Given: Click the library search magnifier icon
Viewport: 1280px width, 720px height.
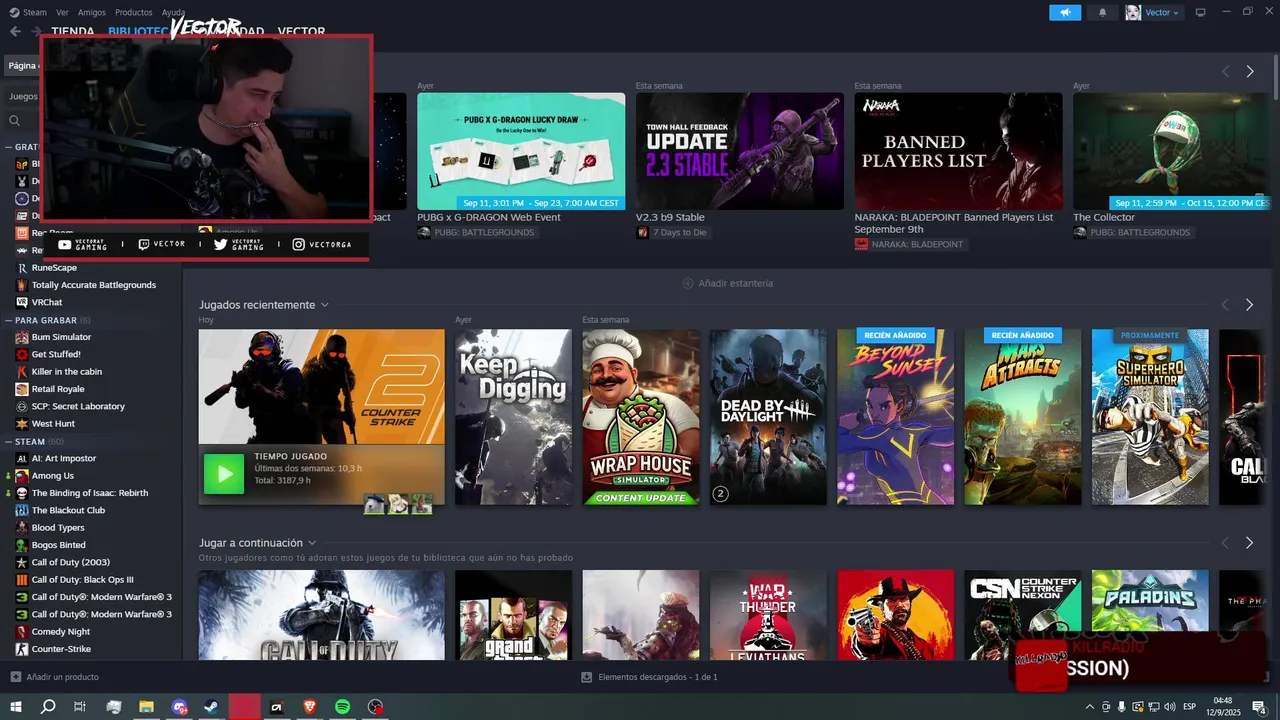Looking at the screenshot, I should pyautogui.click(x=15, y=120).
